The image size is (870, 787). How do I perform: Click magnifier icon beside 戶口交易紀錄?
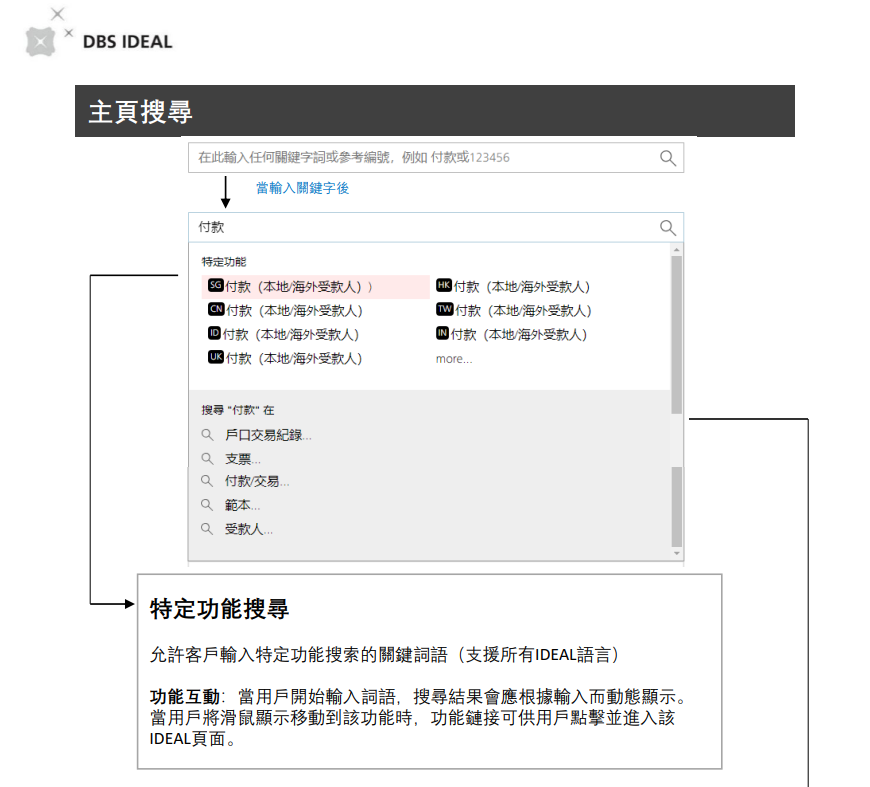207,435
